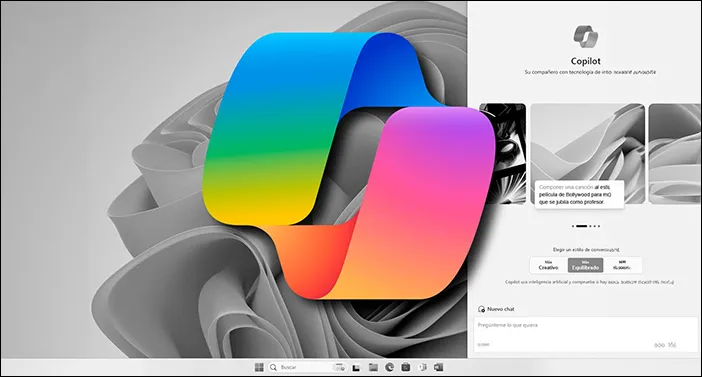Click the Nuevo chat icon
Viewport: 702px width, 377px height.
pyautogui.click(x=481, y=309)
